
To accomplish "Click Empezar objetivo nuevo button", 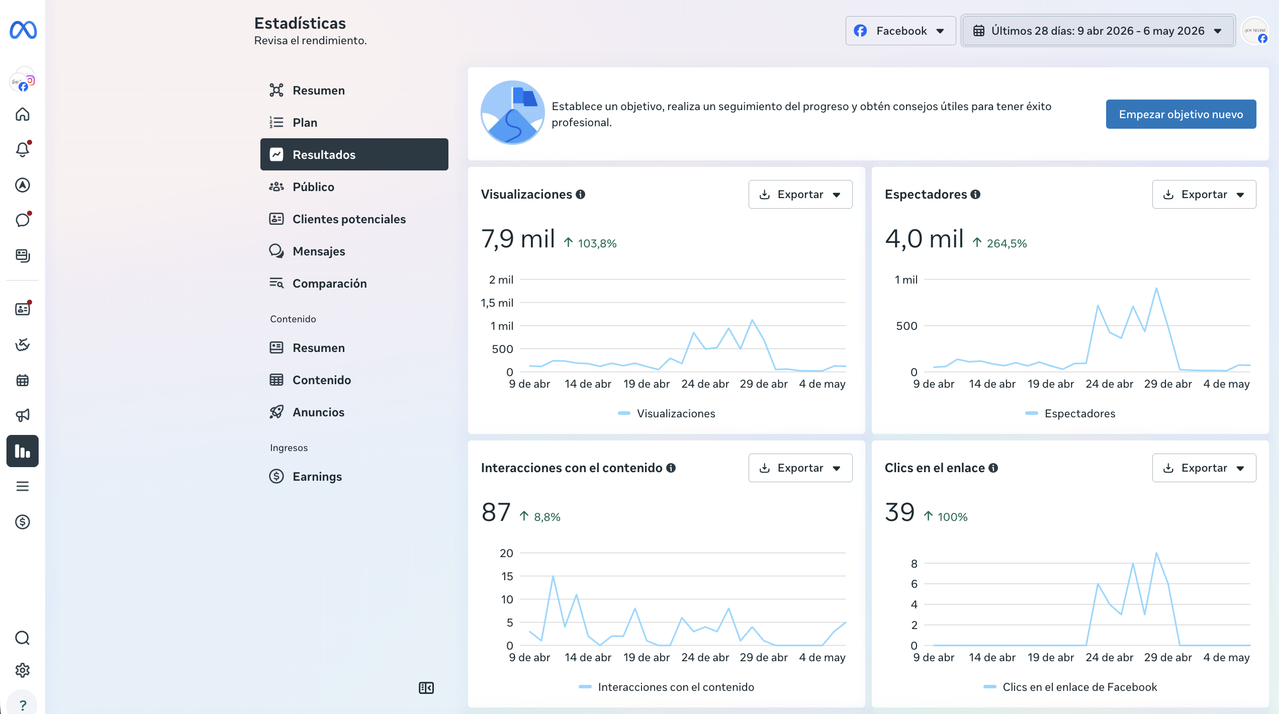I will point(1181,114).
